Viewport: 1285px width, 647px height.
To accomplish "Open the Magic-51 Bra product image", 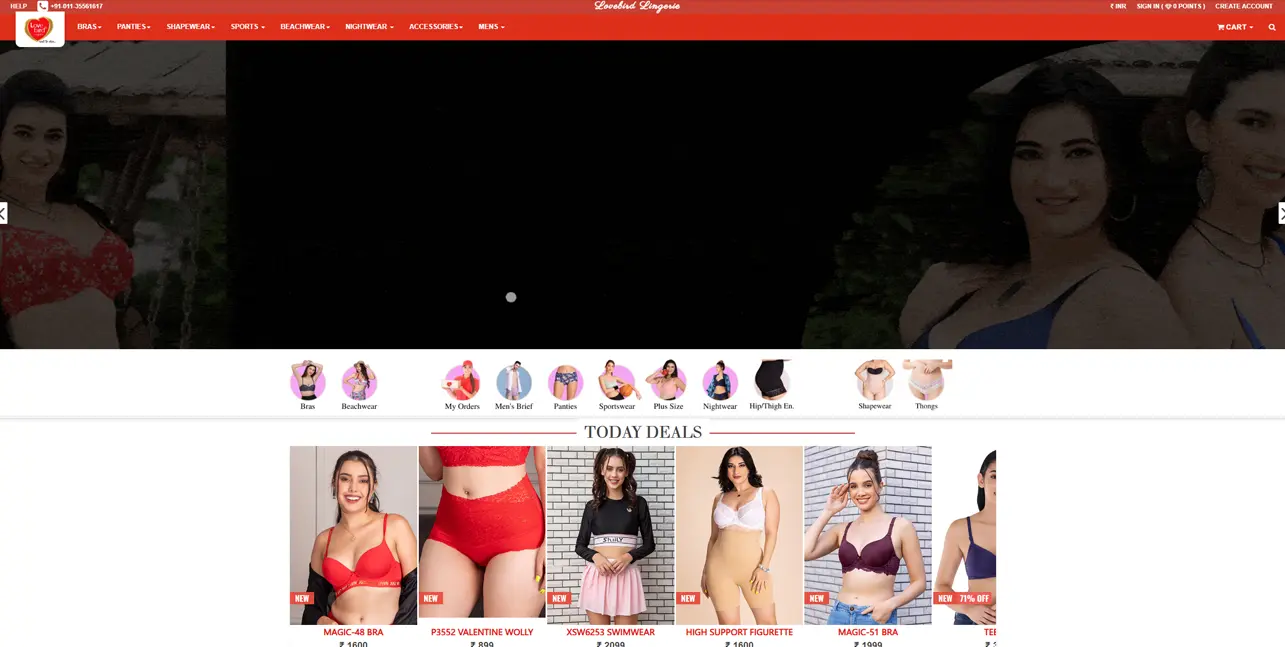I will (868, 535).
